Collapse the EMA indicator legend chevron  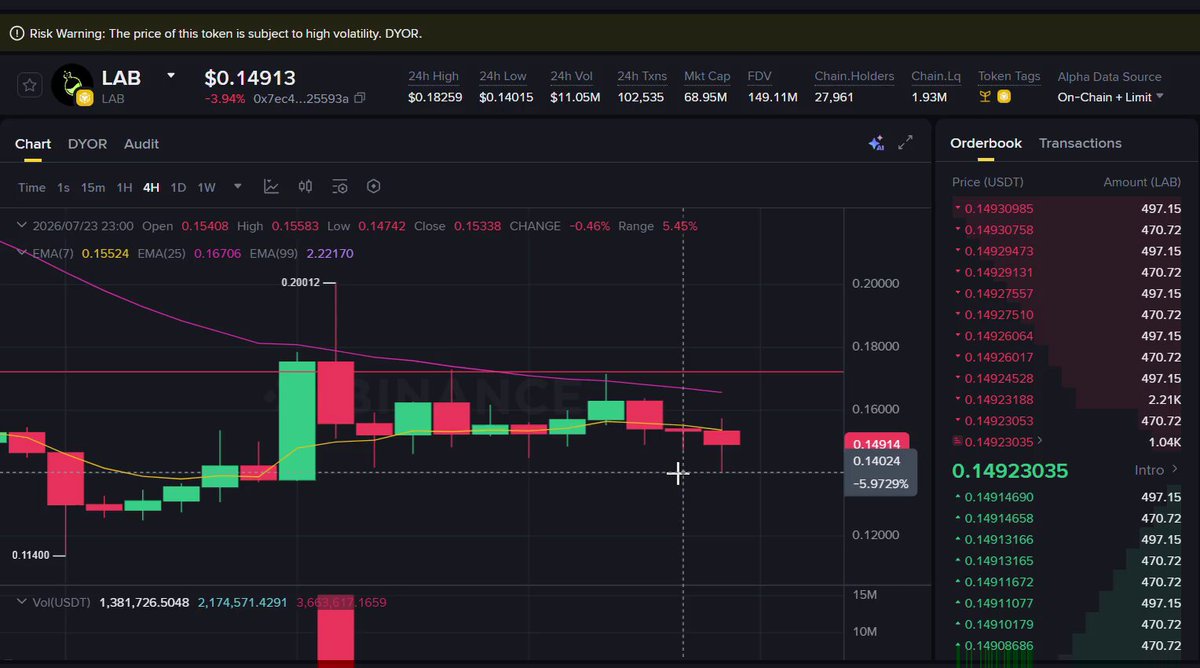pyautogui.click(x=21, y=253)
